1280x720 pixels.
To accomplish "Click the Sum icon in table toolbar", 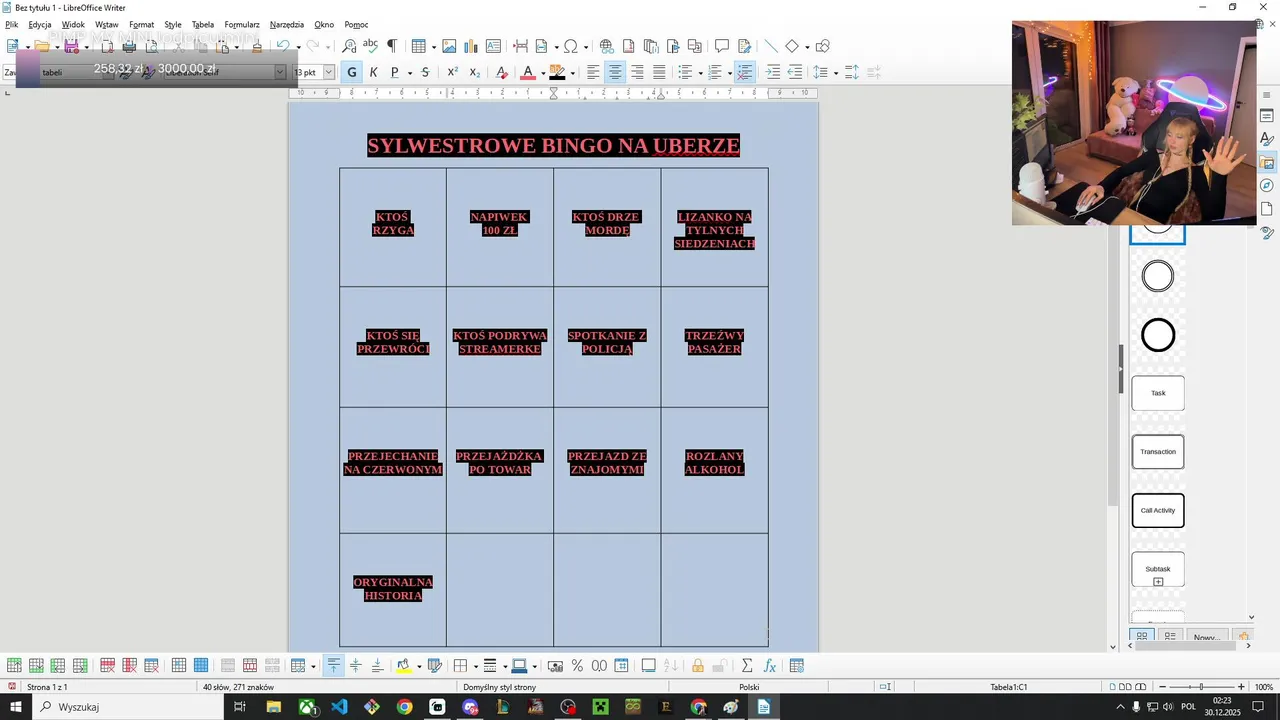I will click(x=747, y=666).
